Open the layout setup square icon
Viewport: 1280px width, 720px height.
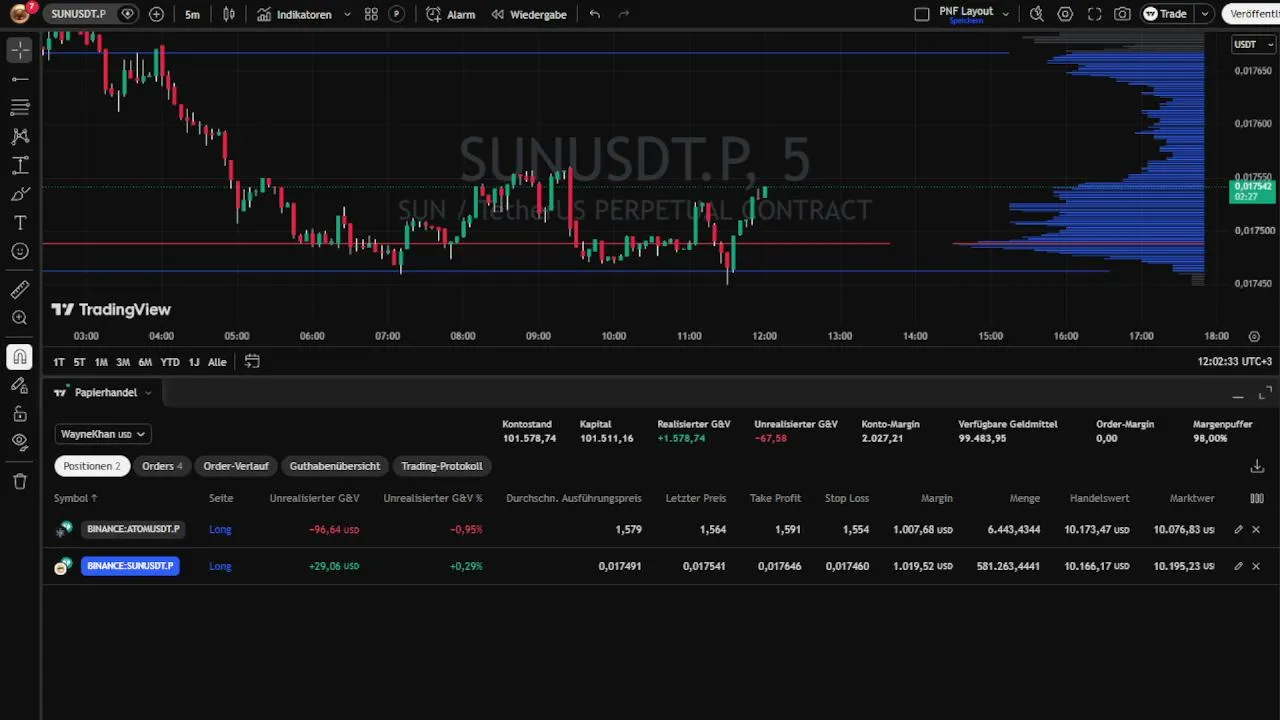coord(922,14)
